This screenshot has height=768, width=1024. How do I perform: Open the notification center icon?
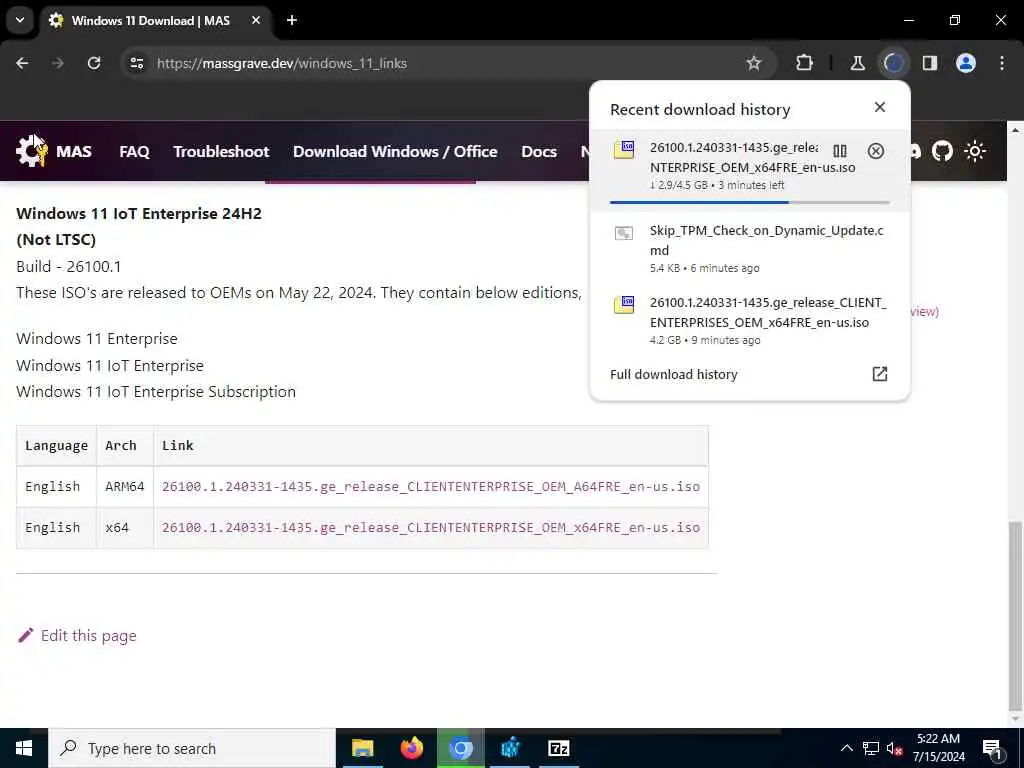coord(992,748)
